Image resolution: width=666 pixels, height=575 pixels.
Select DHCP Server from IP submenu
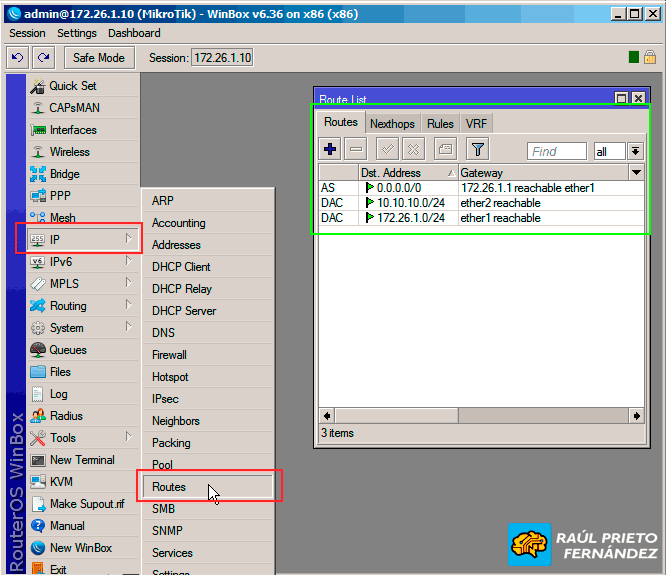(x=183, y=311)
